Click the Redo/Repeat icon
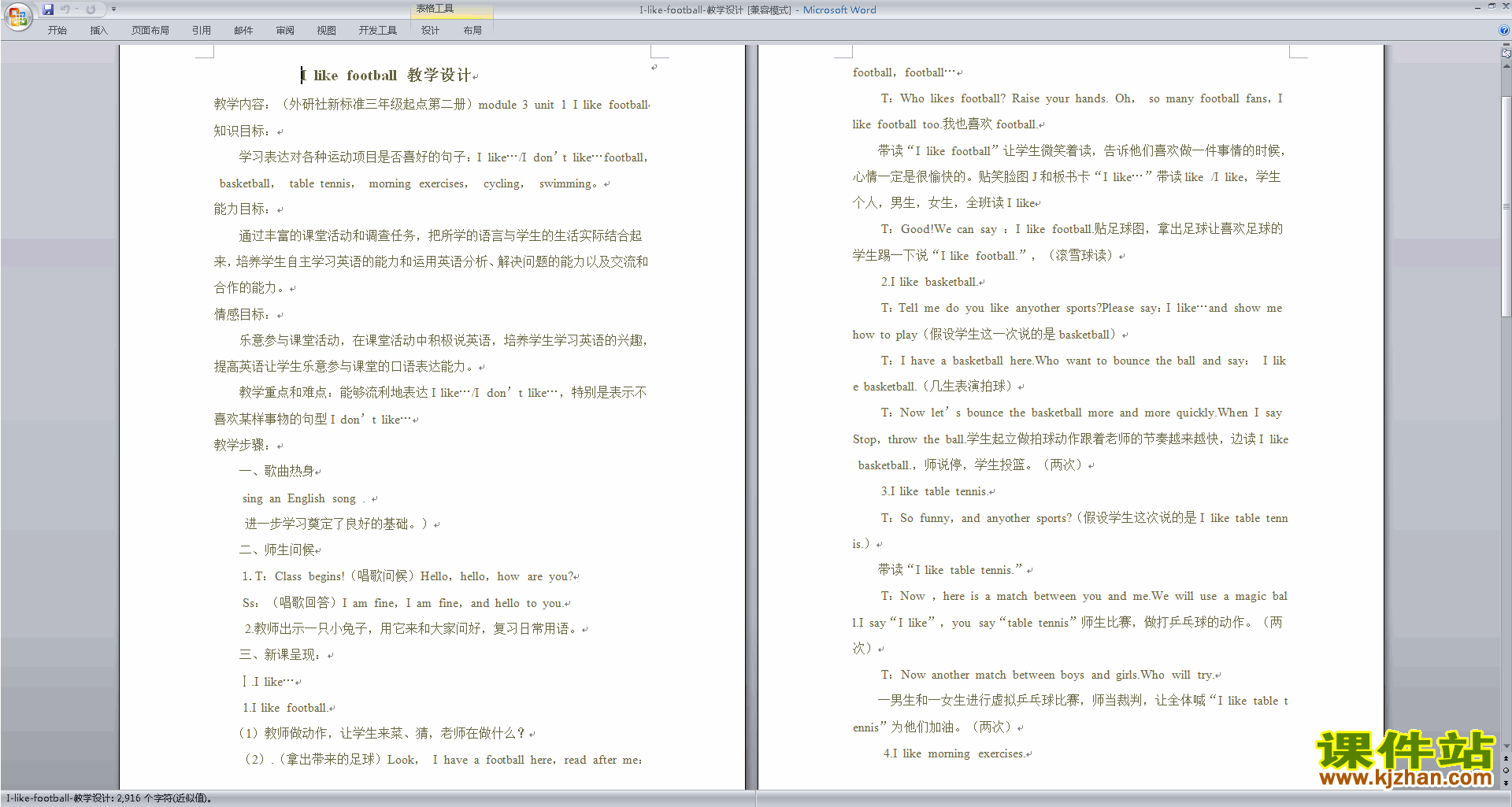The height and width of the screenshot is (807, 1512). (91, 9)
